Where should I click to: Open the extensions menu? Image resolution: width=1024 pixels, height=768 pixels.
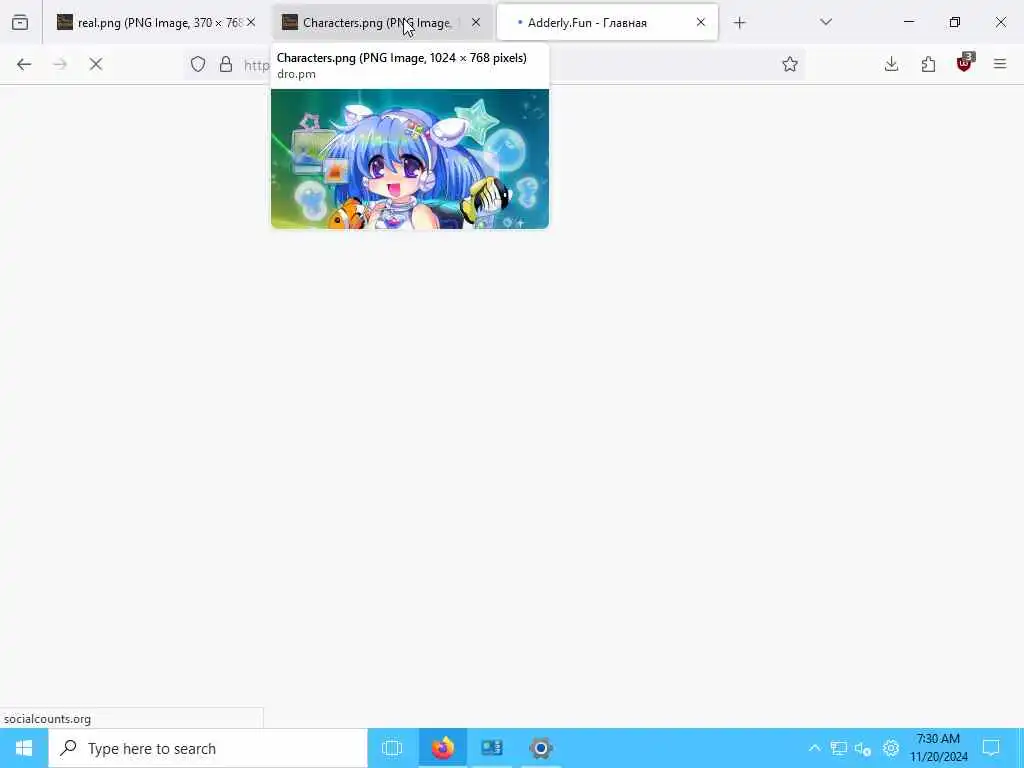pyautogui.click(x=928, y=65)
